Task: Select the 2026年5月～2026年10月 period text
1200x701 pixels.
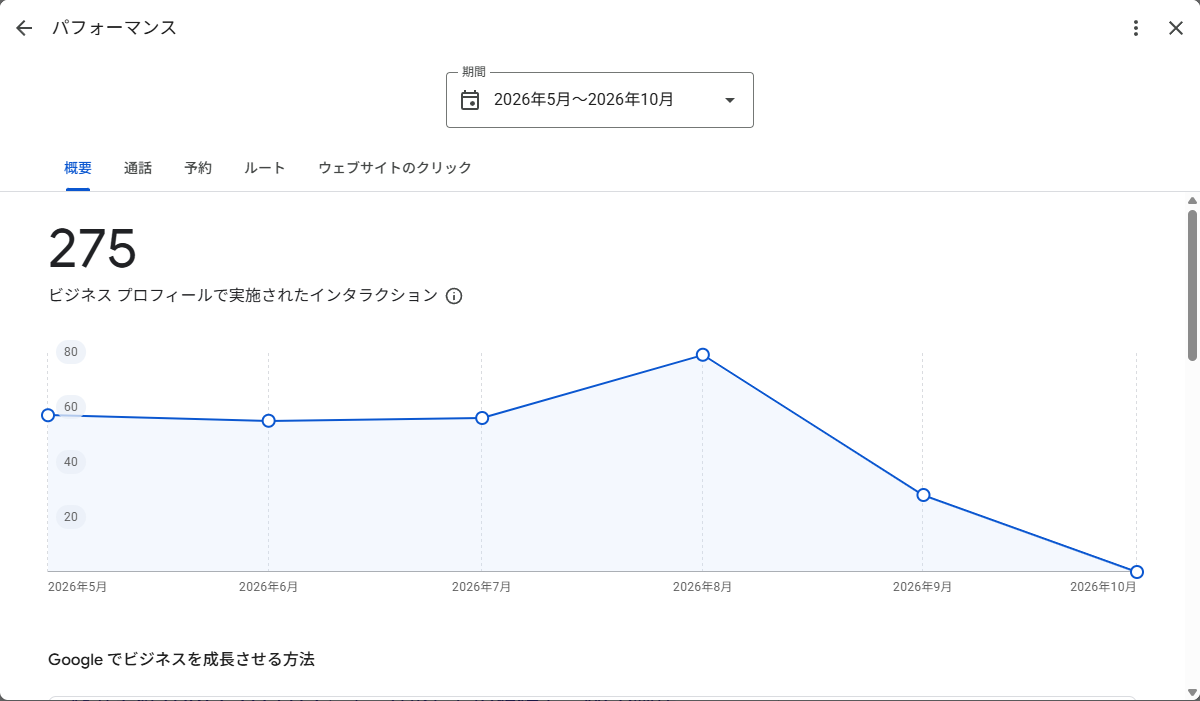Action: click(584, 100)
